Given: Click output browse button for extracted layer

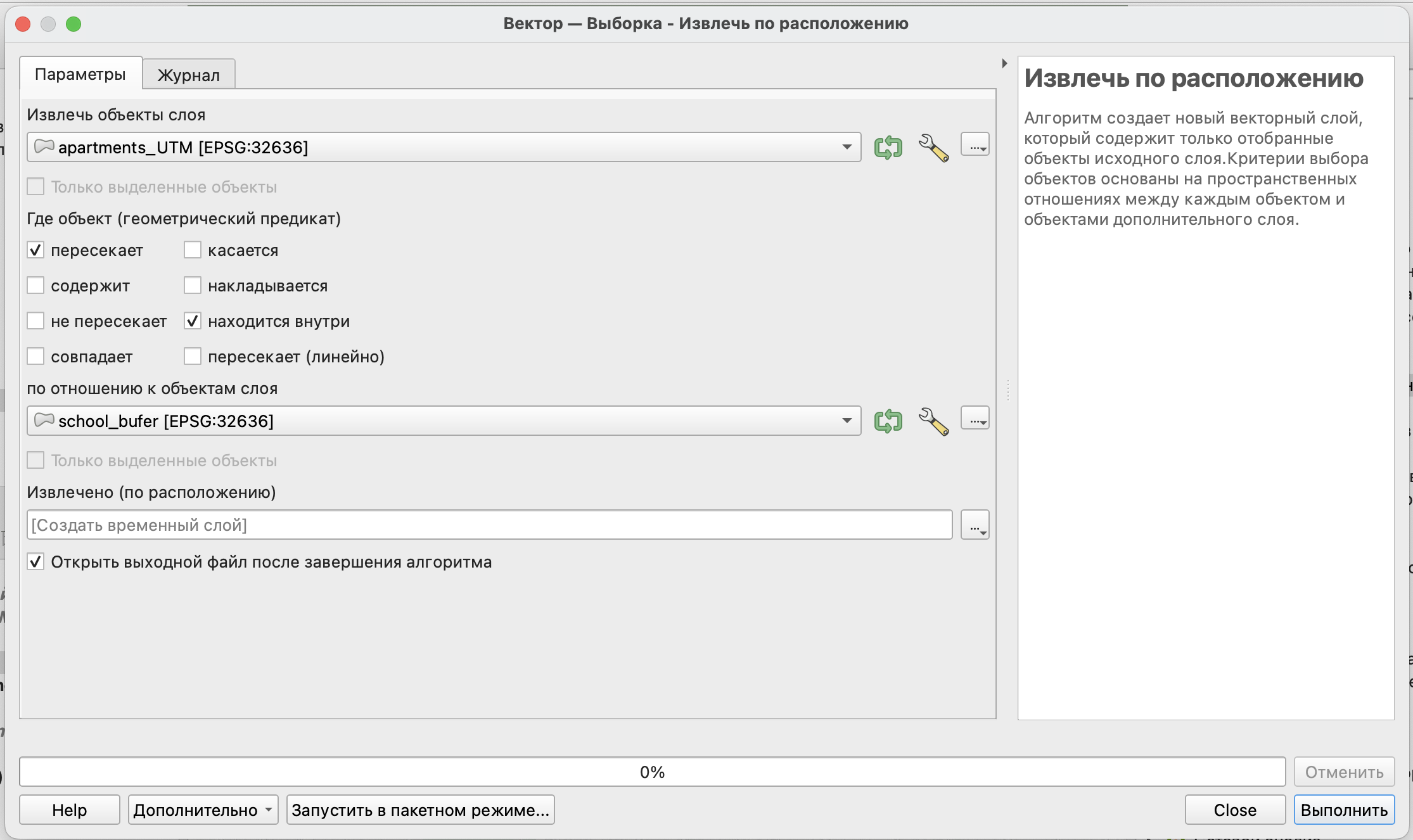Looking at the screenshot, I should pyautogui.click(x=975, y=525).
